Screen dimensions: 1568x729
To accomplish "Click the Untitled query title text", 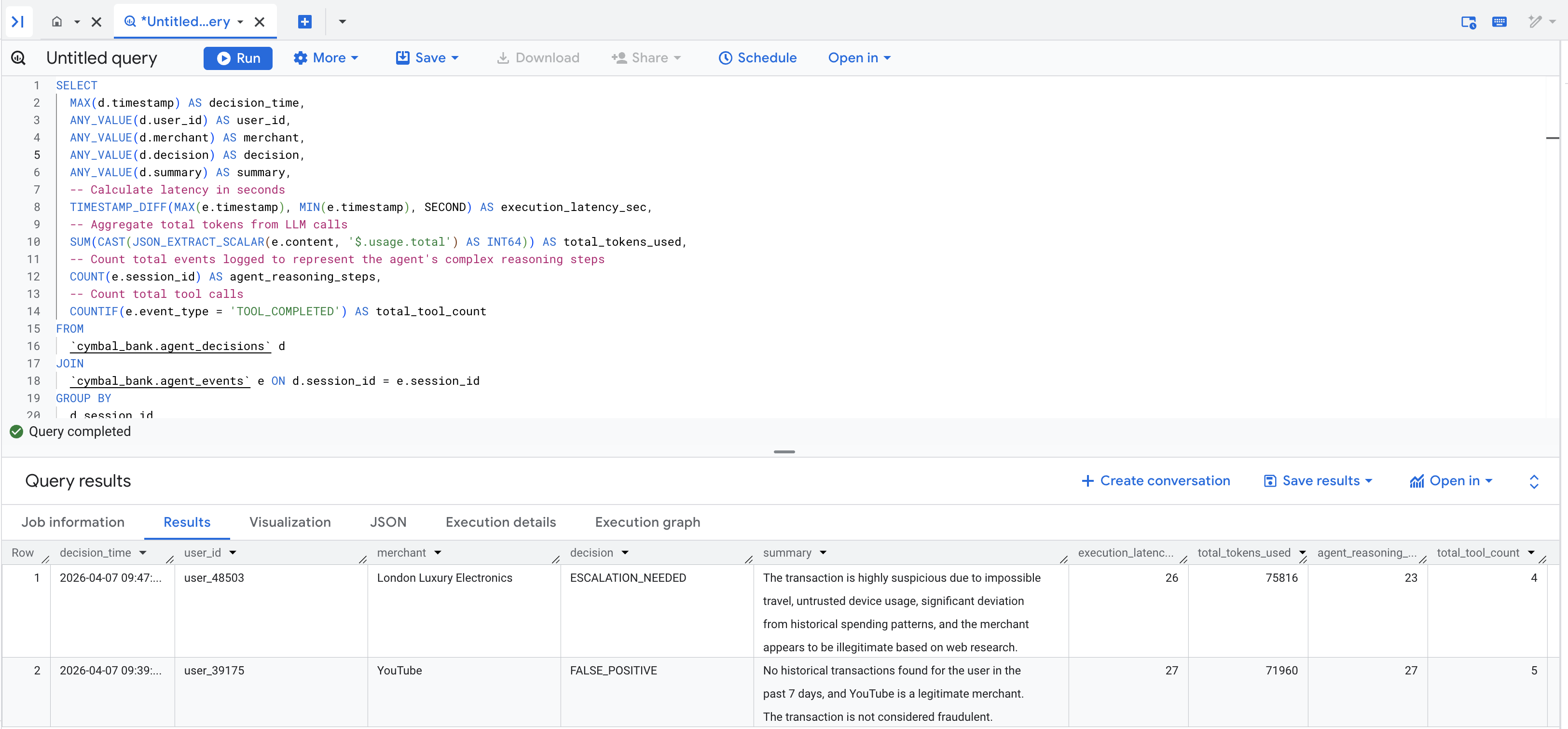I will point(102,58).
